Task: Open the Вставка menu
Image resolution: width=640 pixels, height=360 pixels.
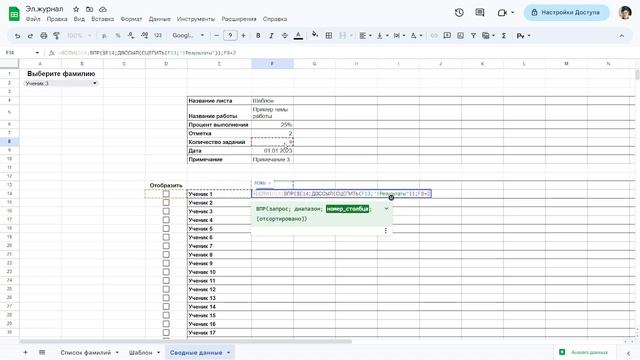Action: [102, 19]
